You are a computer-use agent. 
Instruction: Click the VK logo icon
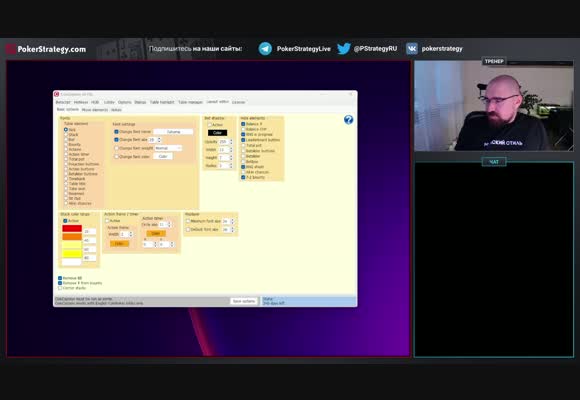point(412,48)
